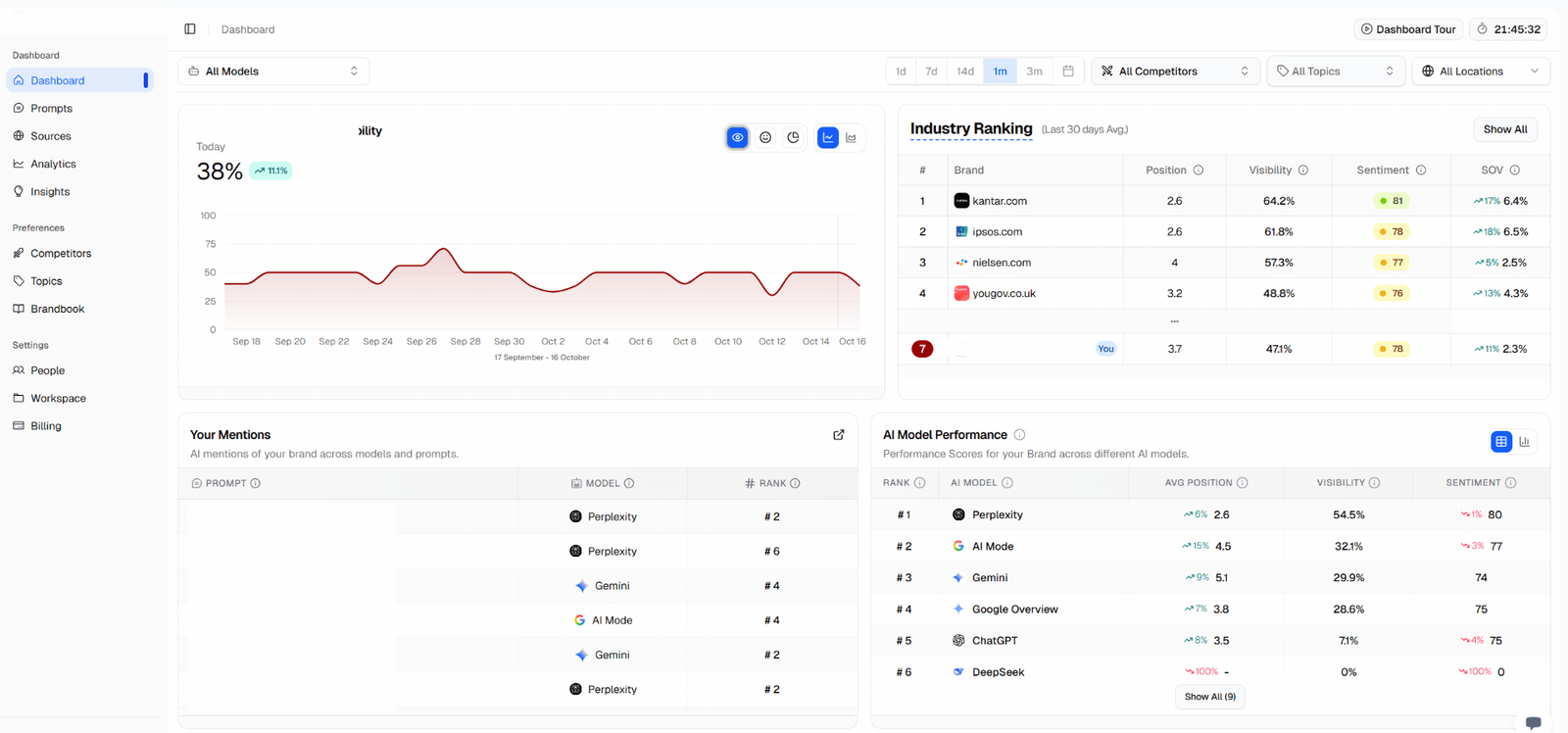
Task: Click Show All in Industry Ranking
Action: [x=1505, y=129]
